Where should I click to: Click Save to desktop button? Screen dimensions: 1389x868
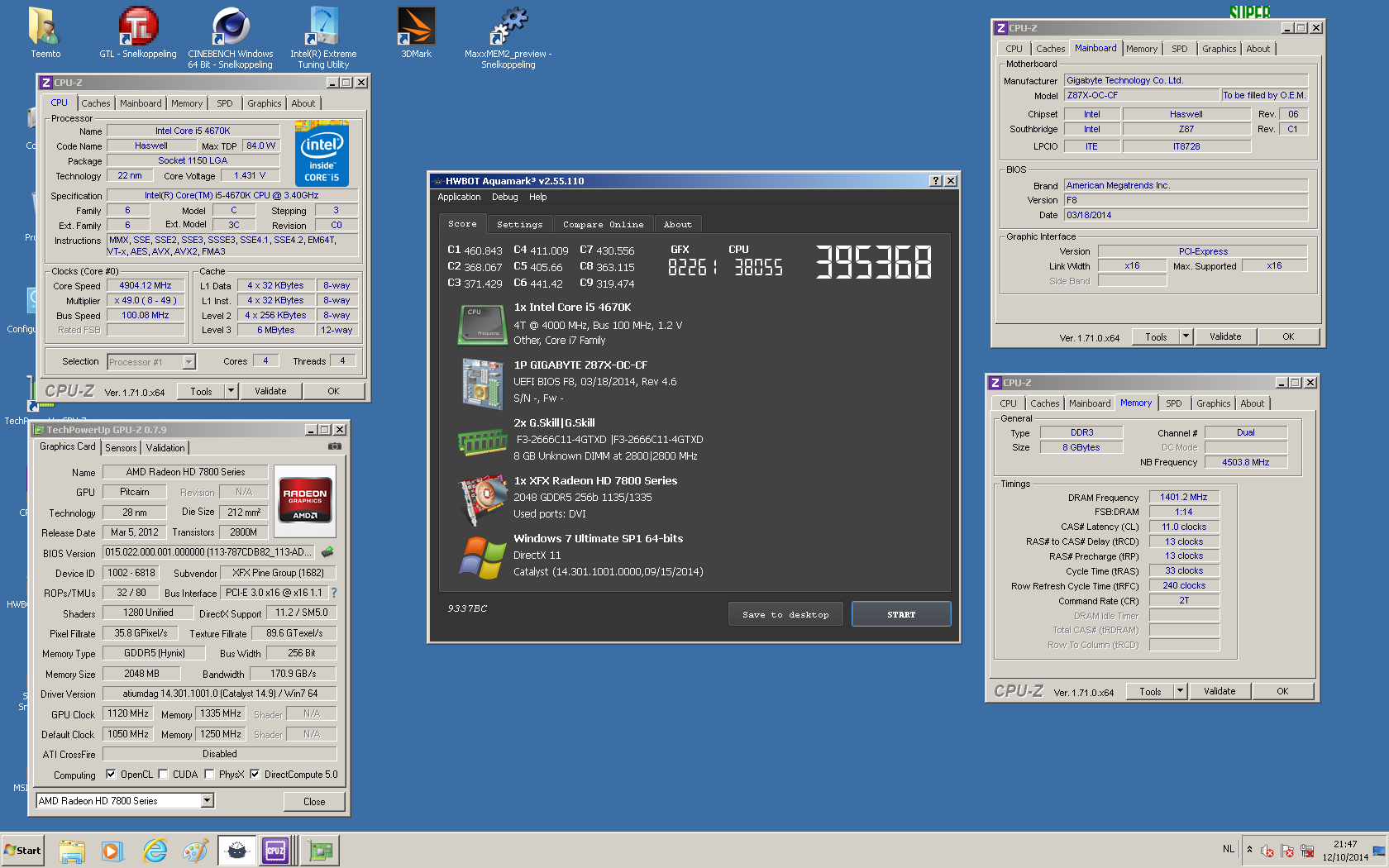pyautogui.click(x=785, y=614)
